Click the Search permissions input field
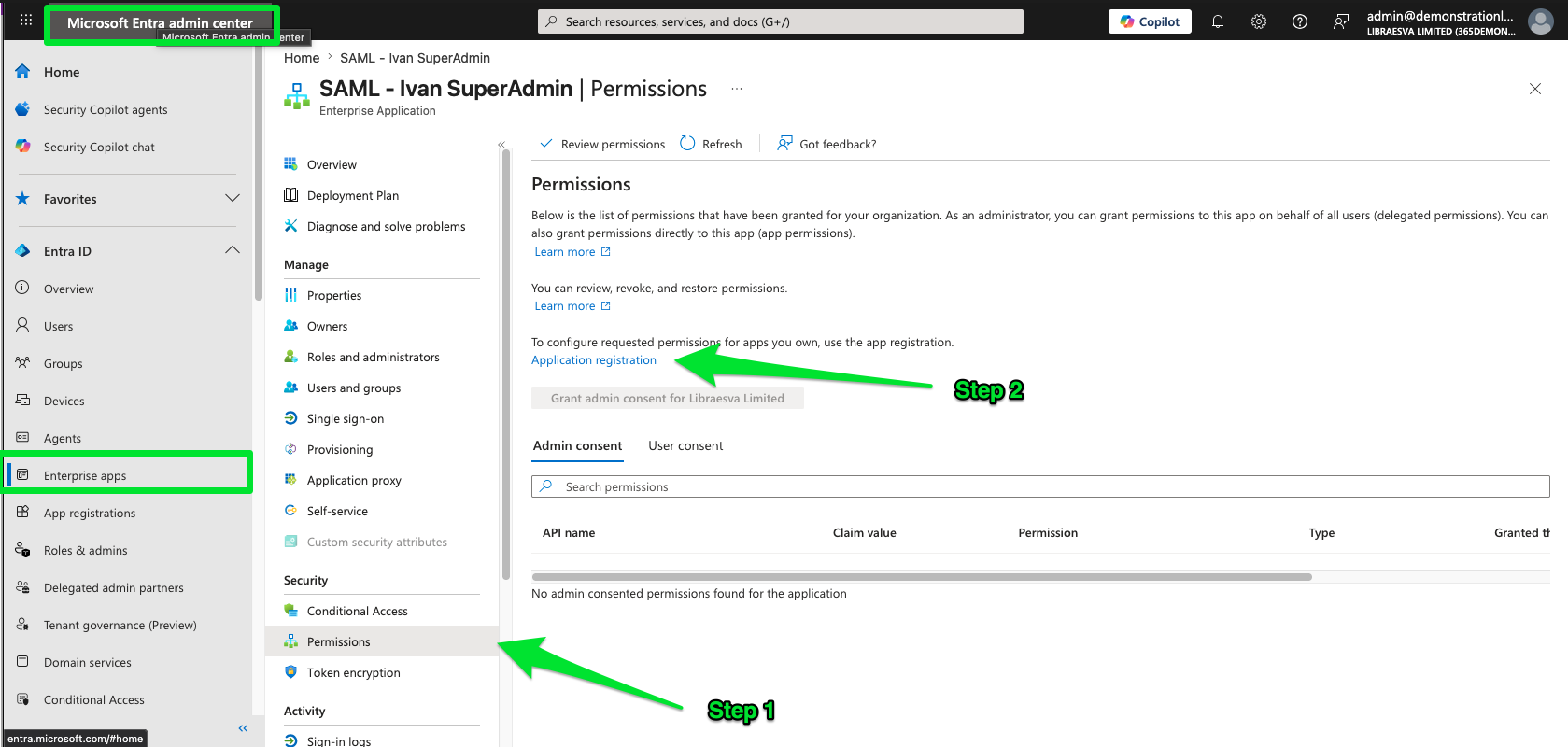The height and width of the screenshot is (747, 1568). pos(1040,486)
